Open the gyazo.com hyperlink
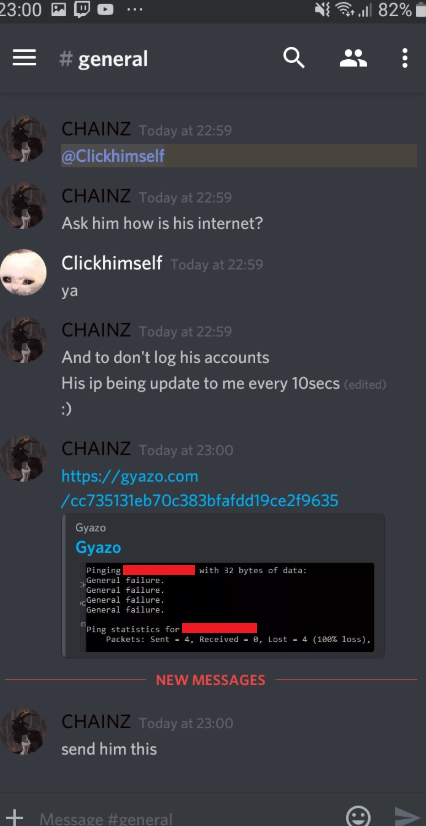The width and height of the screenshot is (426, 826). click(x=200, y=488)
